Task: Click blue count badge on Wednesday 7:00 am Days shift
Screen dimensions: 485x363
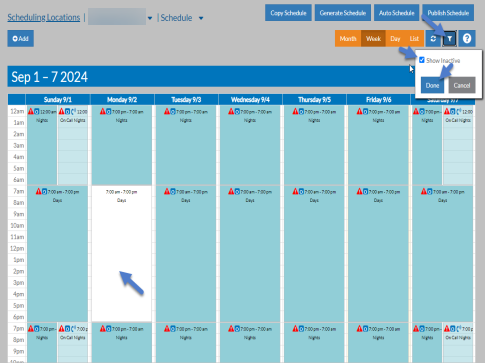Action: 237,191
